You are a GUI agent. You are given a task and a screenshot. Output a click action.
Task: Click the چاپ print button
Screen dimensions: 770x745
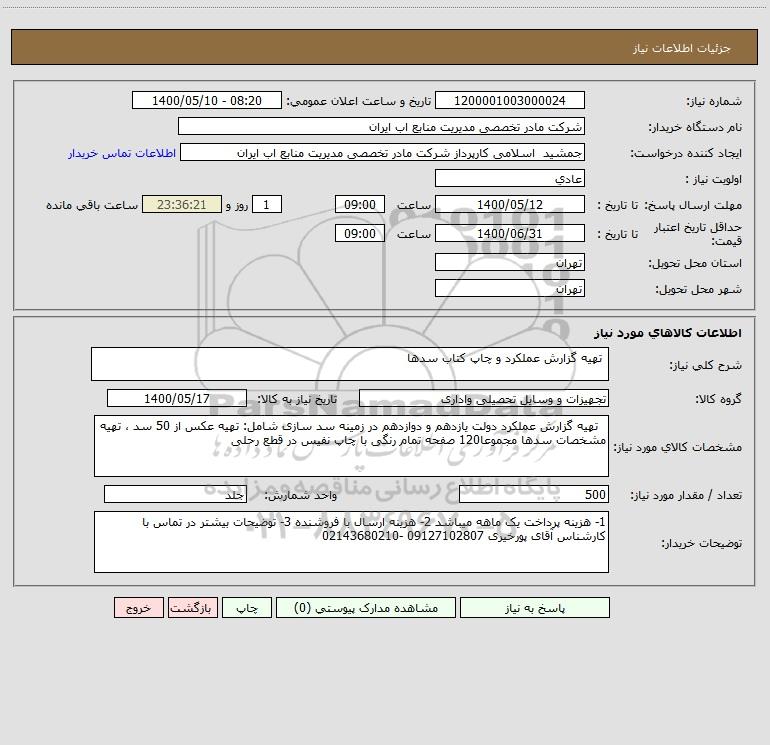247,607
